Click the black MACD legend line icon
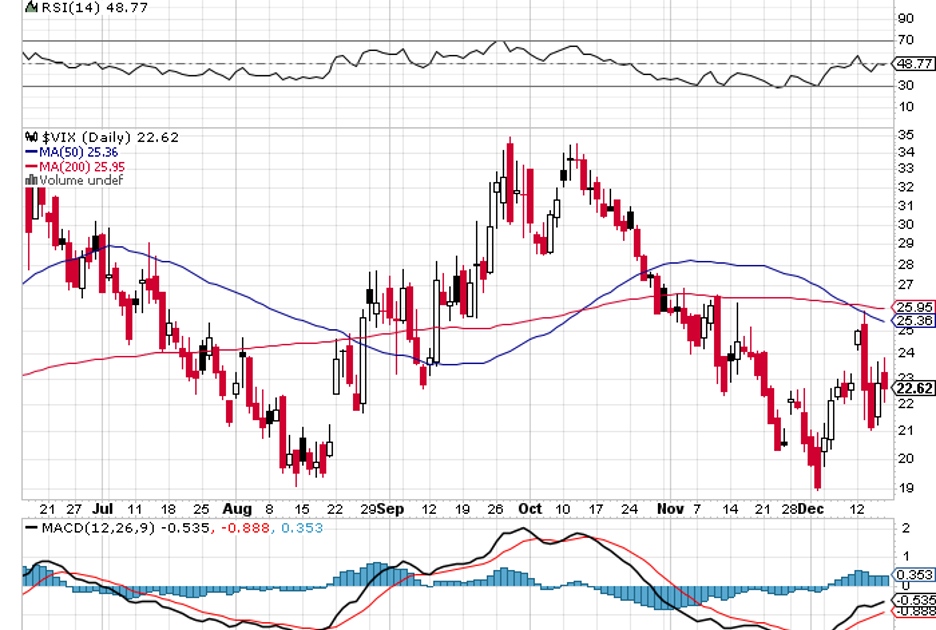The height and width of the screenshot is (630, 936). point(32,527)
